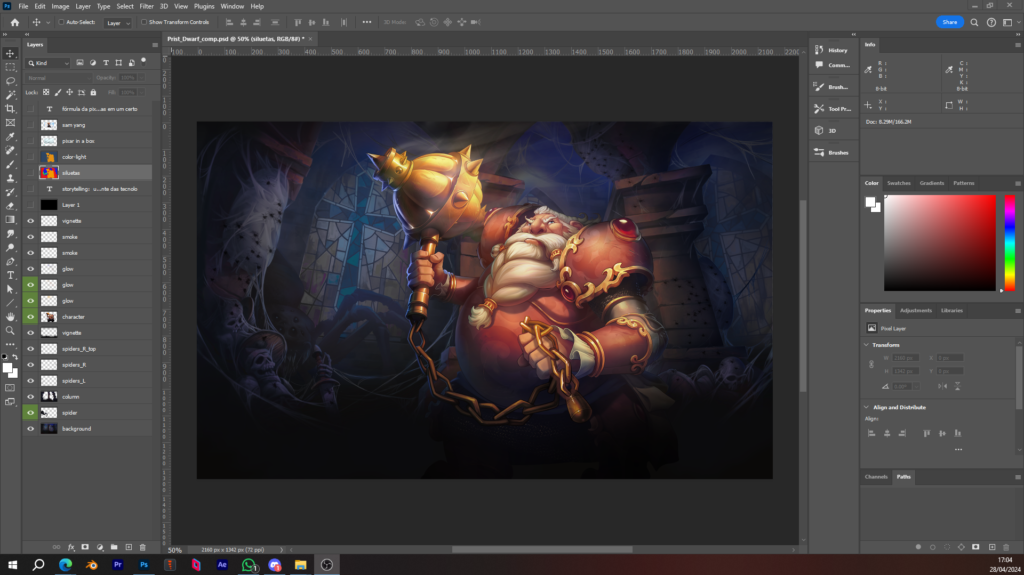1024x575 pixels.
Task: Collapse the Transform section
Action: tap(867, 345)
